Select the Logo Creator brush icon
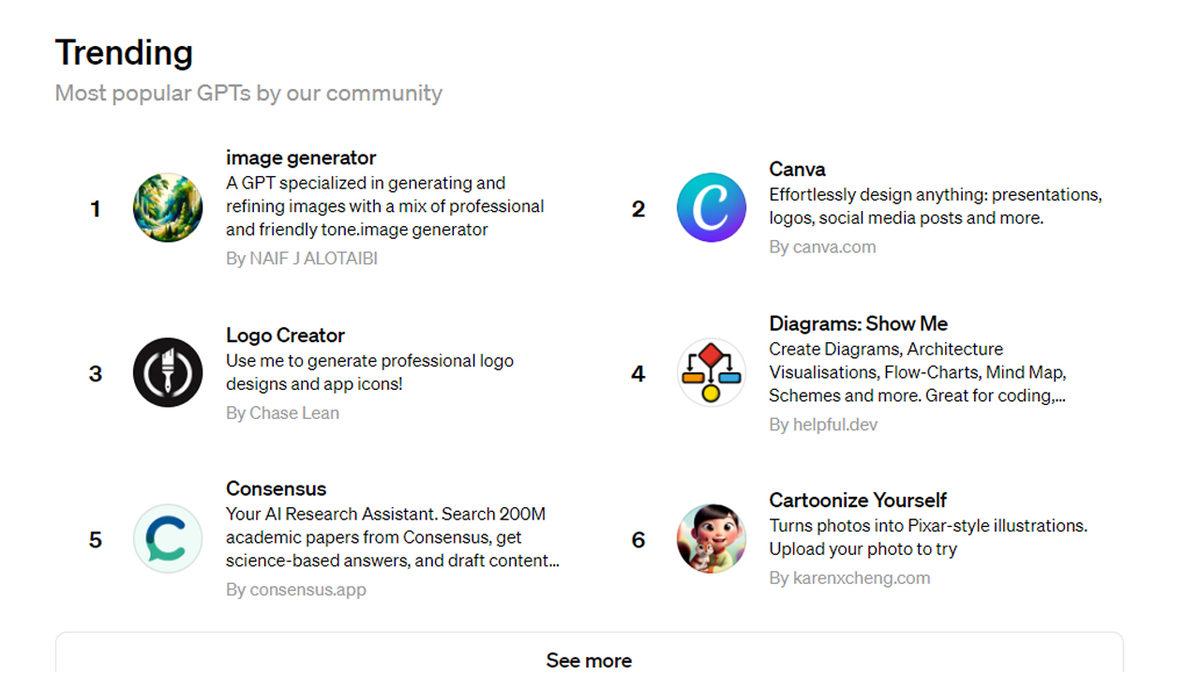Viewport: 1200px width, 675px height. [x=168, y=373]
